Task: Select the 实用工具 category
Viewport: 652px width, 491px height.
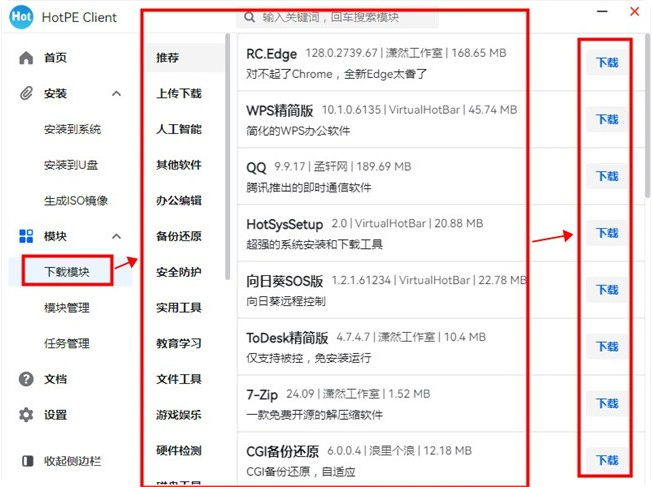Action: point(179,308)
